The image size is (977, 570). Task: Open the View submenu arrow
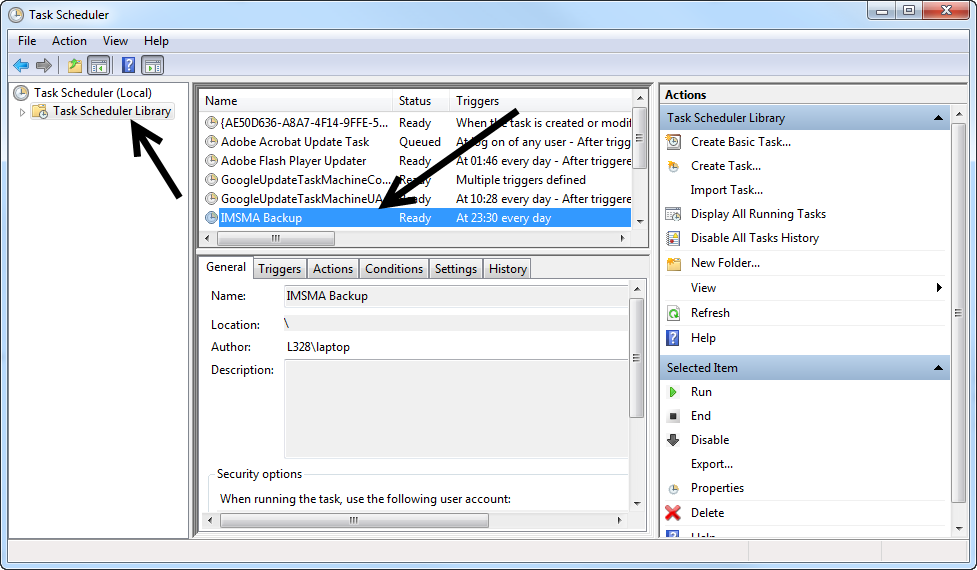[x=939, y=288]
